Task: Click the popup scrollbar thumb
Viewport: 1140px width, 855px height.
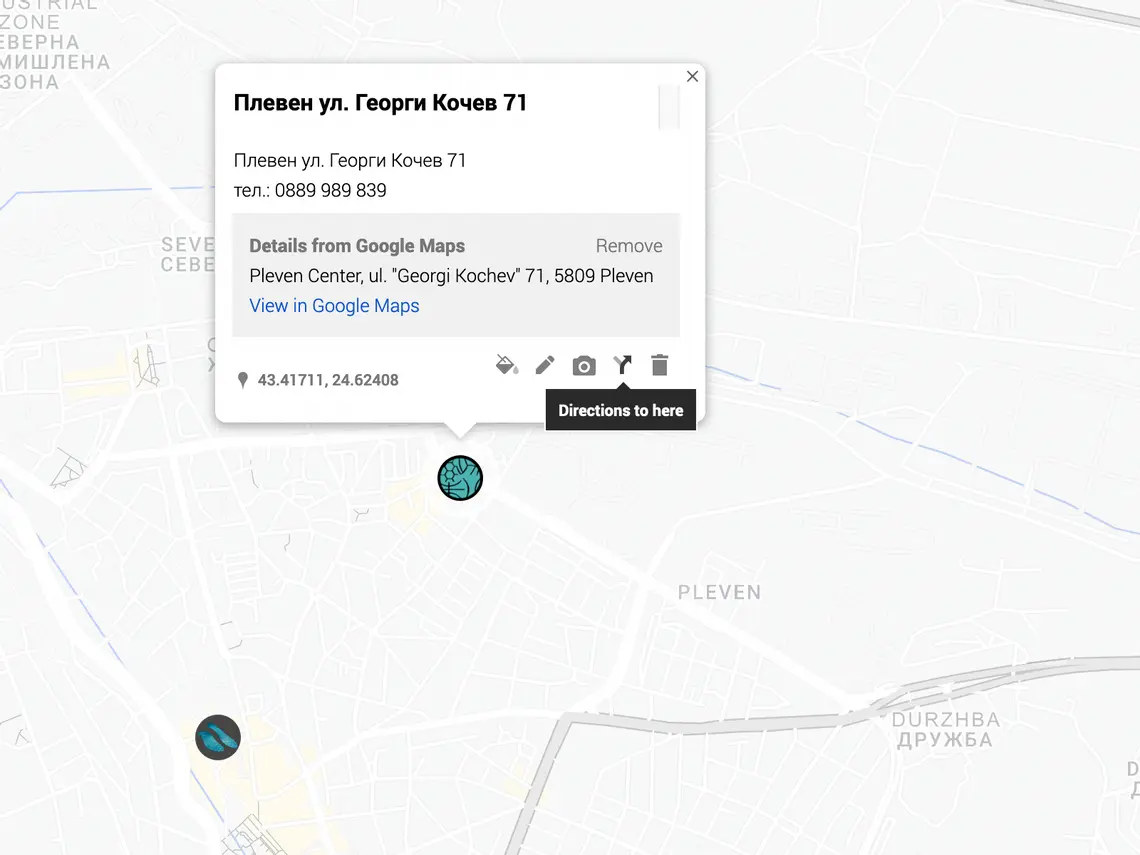Action: point(669,107)
